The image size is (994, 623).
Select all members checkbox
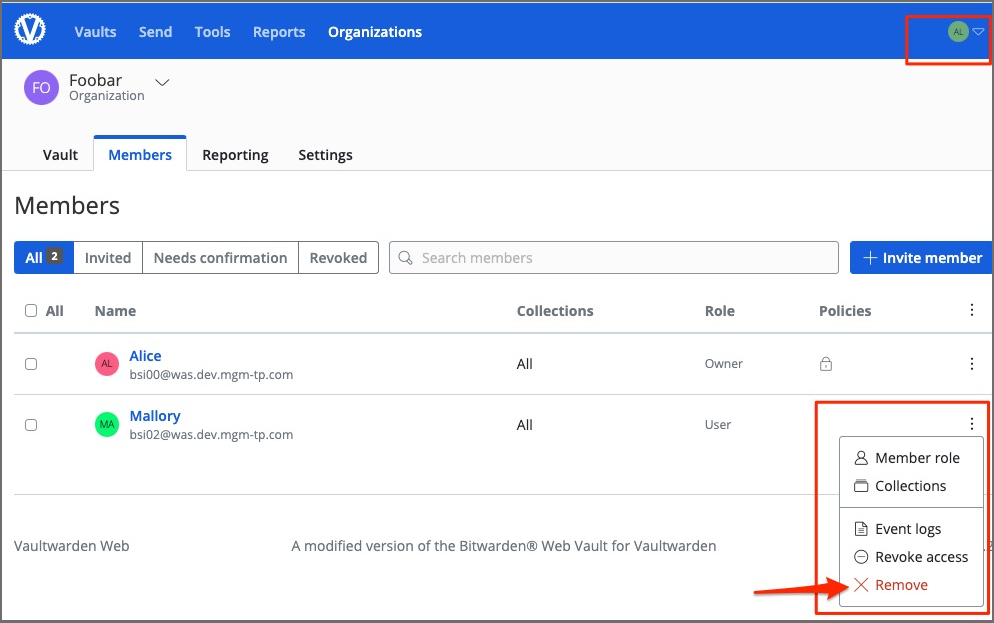31,311
